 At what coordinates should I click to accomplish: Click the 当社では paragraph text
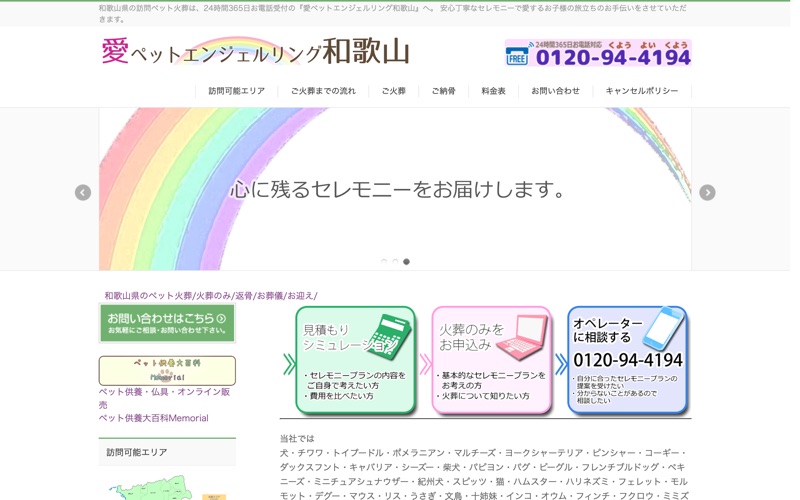coord(297,438)
